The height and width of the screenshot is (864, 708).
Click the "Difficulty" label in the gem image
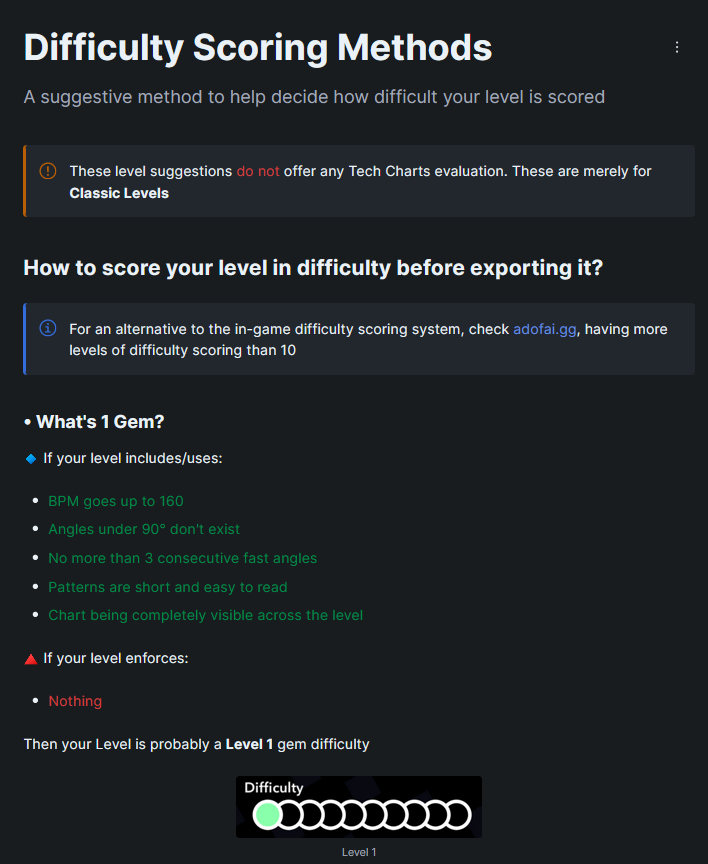[x=274, y=788]
